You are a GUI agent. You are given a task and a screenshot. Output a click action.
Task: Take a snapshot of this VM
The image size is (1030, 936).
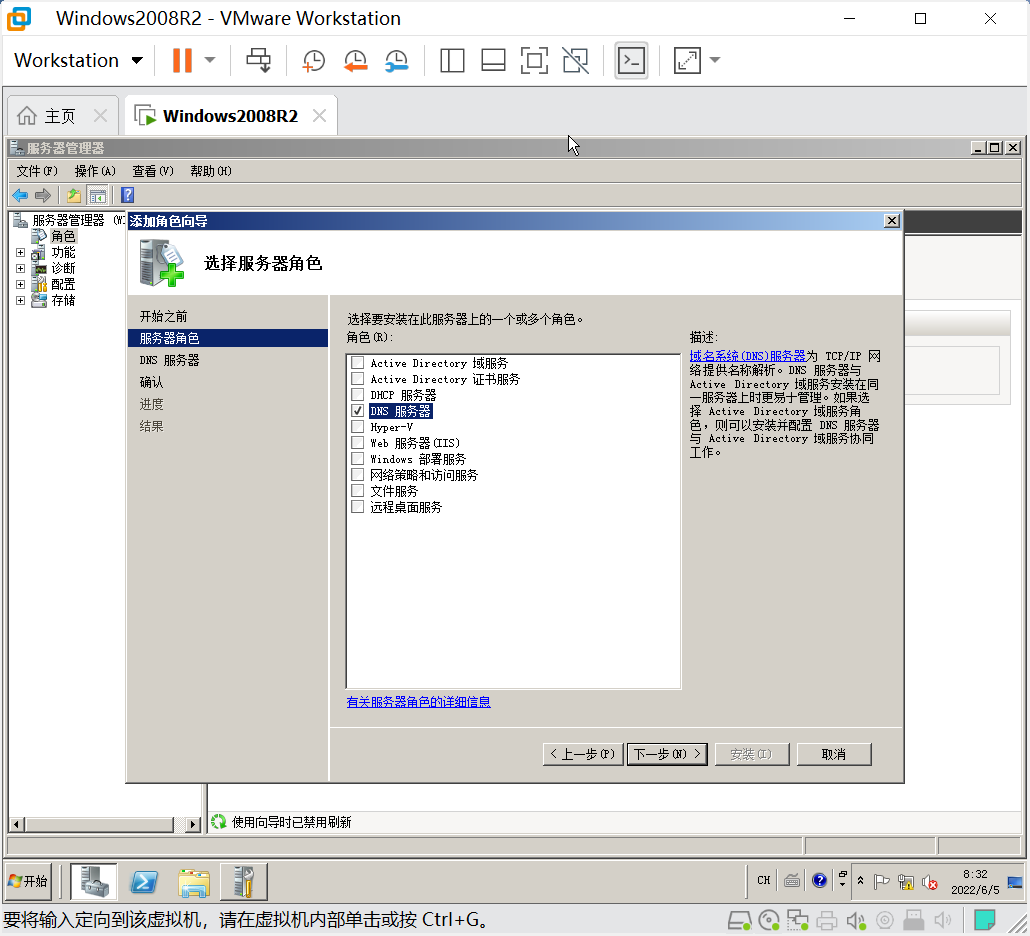click(x=313, y=60)
